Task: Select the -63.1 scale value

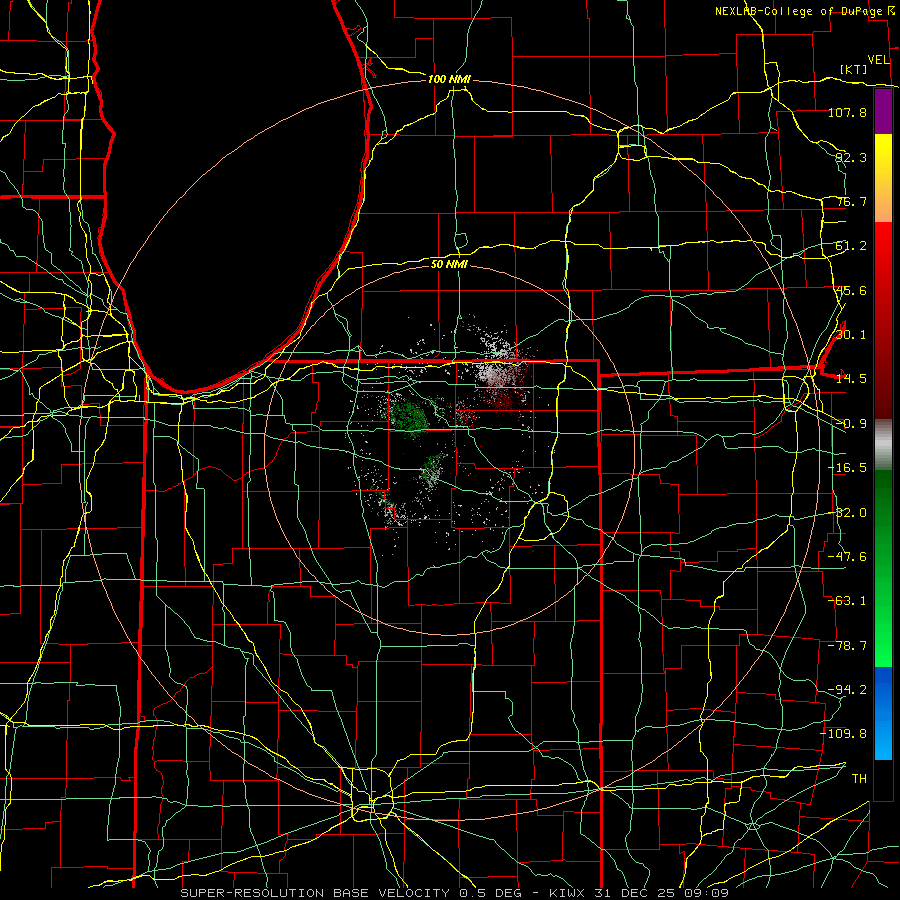Action: coord(847,601)
